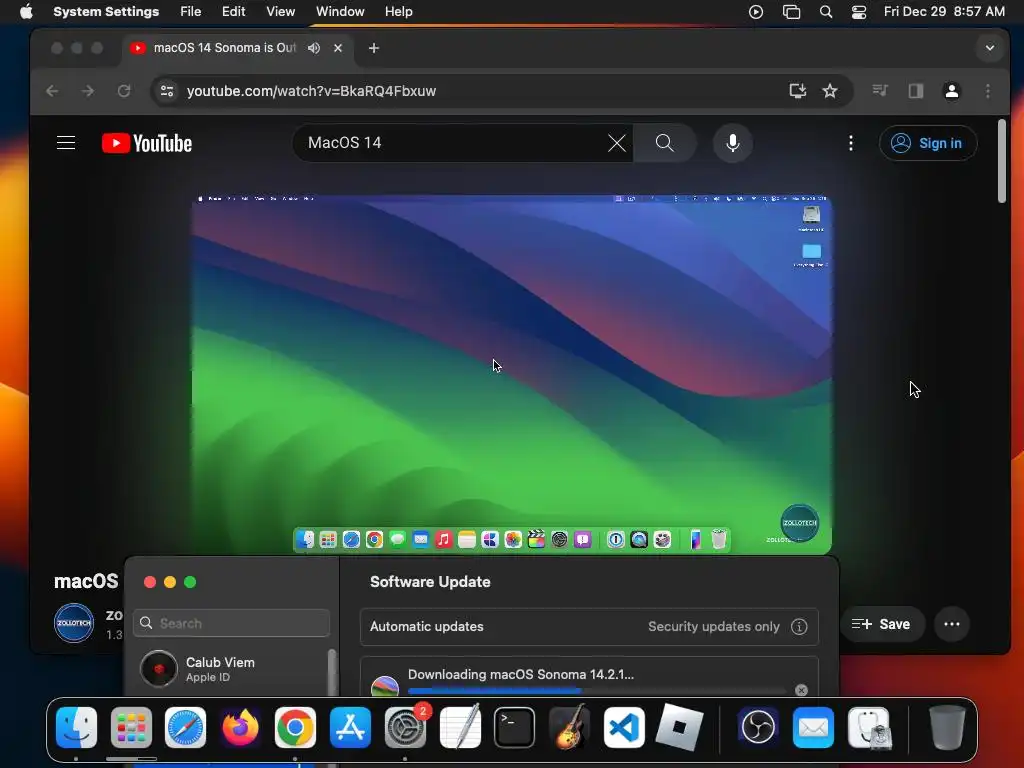Viewport: 1024px width, 768px height.
Task: Open the media control icon in Chrome toolbar
Action: 880,91
